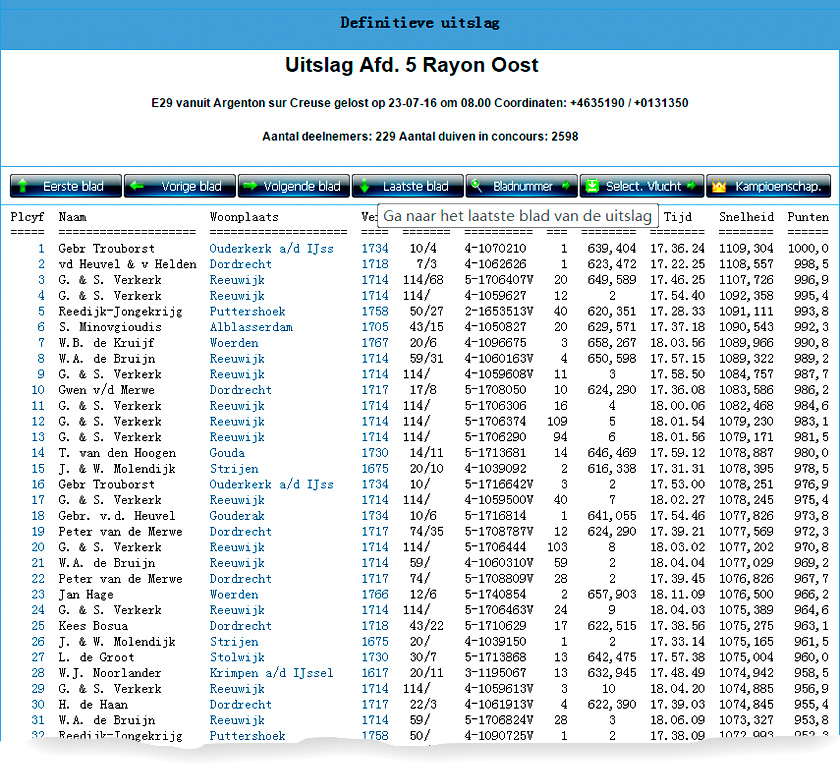Click points value 1000,0
Image resolution: width=840 pixels, height=777 pixels.
point(808,249)
